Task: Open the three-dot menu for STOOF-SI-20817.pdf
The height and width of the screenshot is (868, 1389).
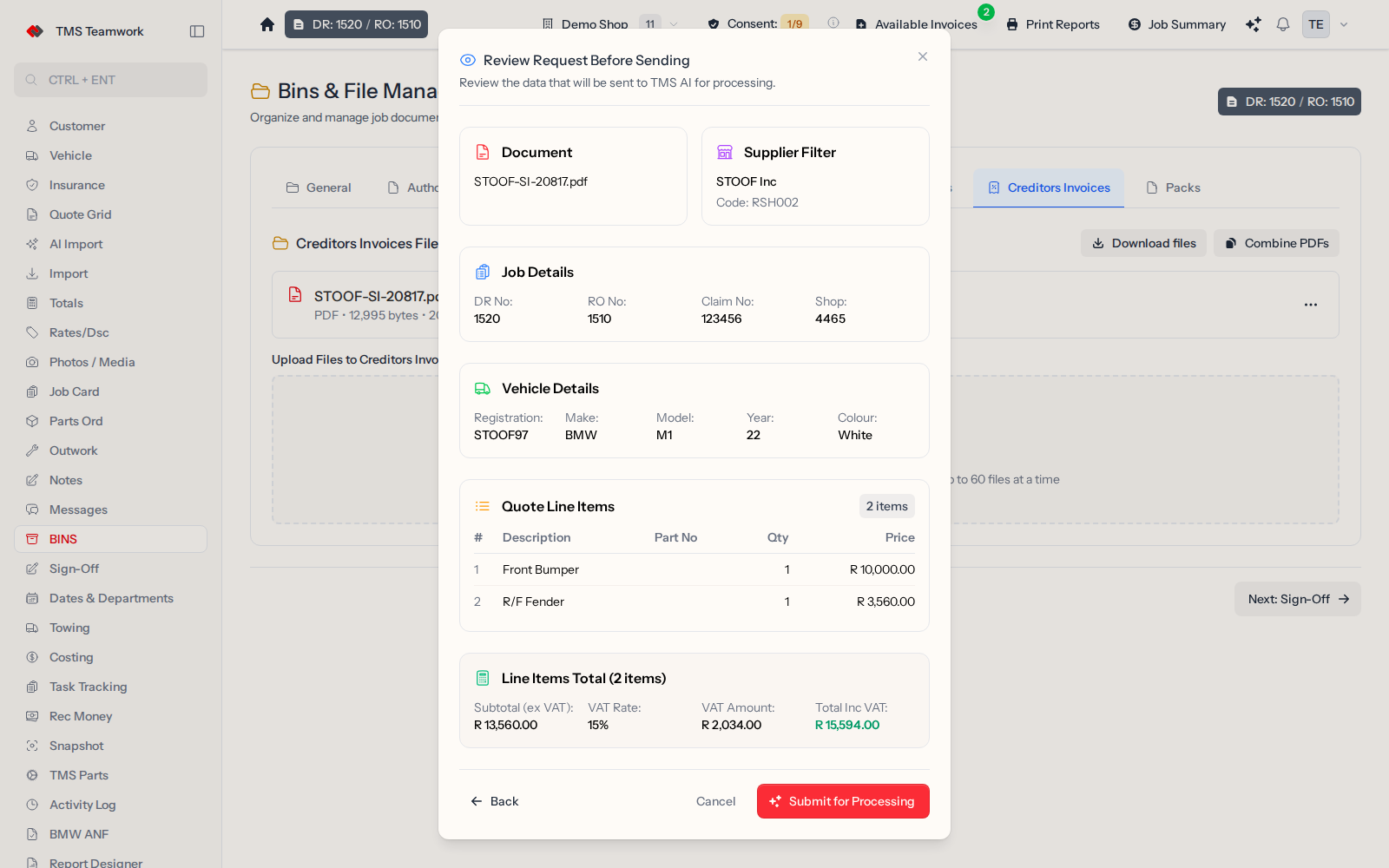Action: [x=1311, y=305]
